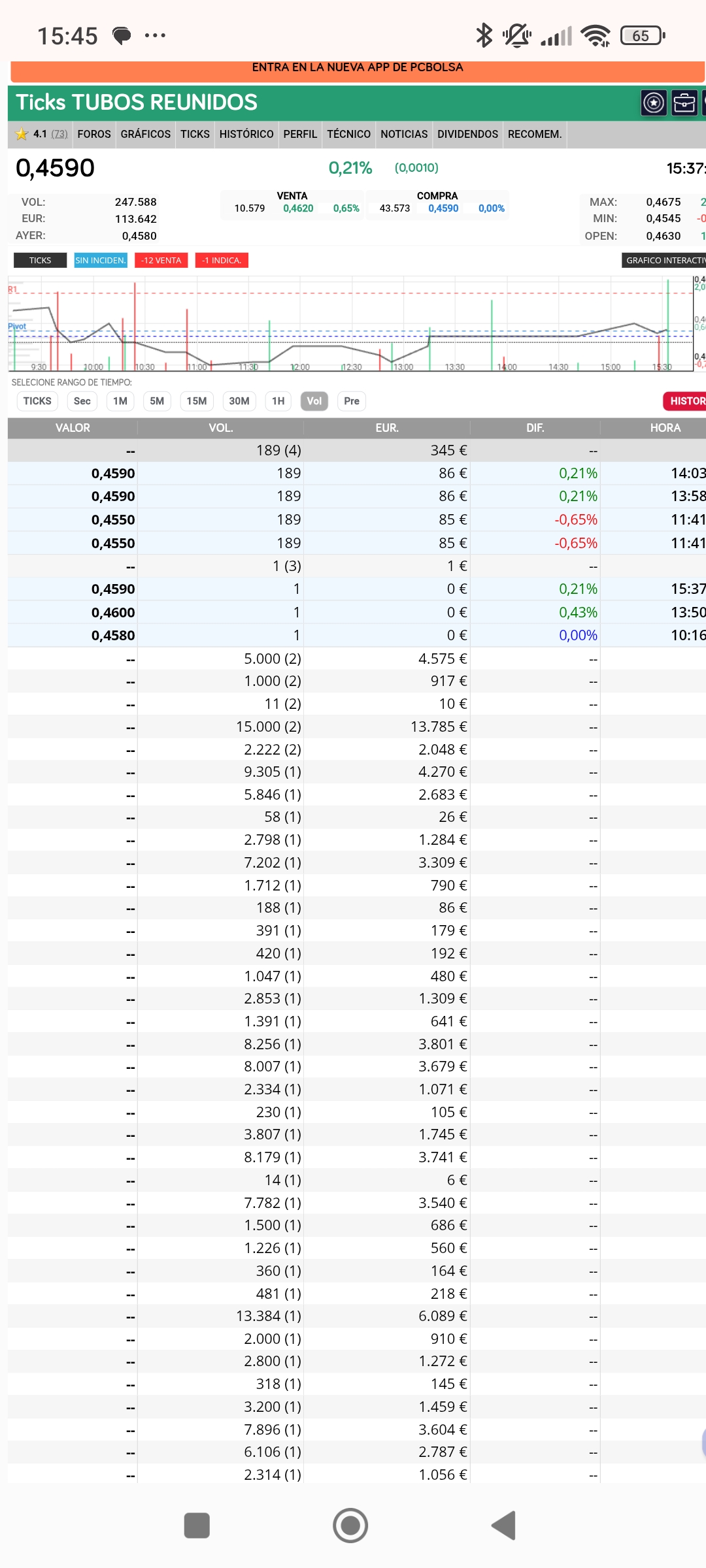The width and height of the screenshot is (706, 1568).
Task: Select the 5M time range
Action: (x=157, y=401)
